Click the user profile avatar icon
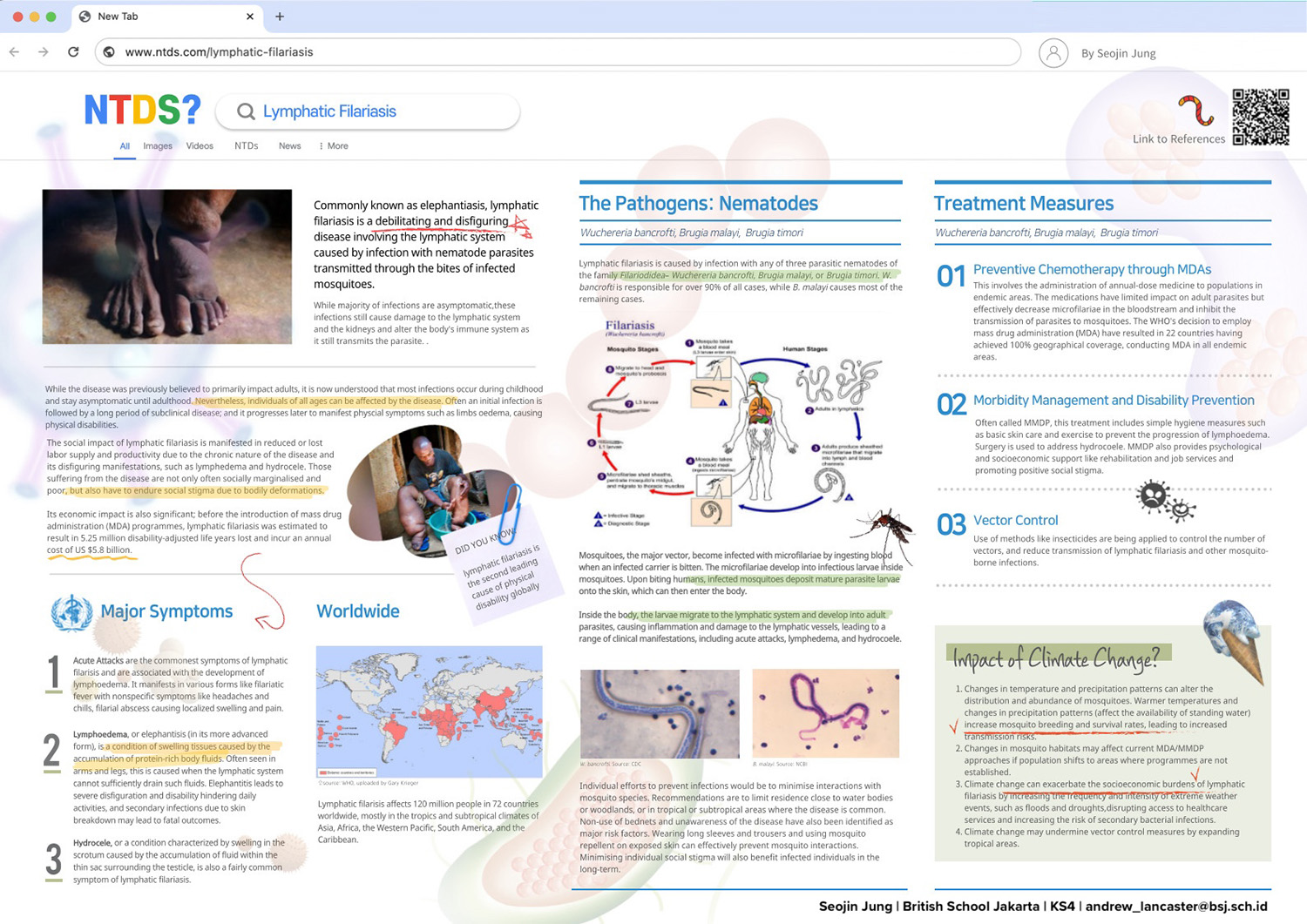 [1053, 53]
